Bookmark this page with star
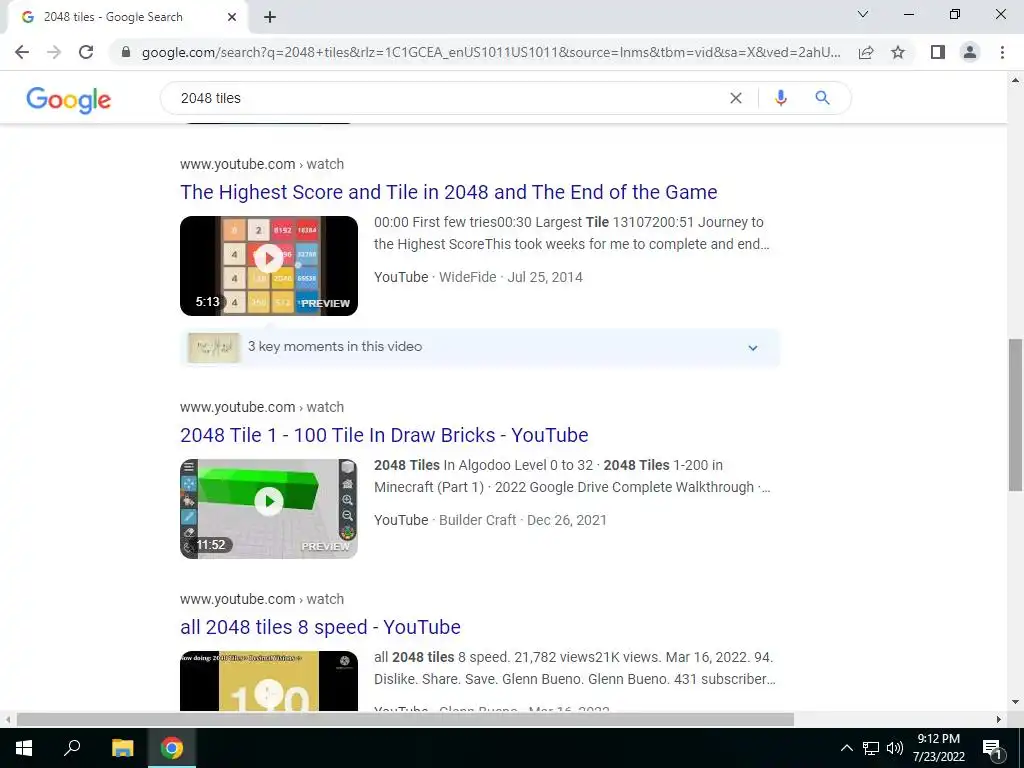The image size is (1024, 768). coord(898,52)
